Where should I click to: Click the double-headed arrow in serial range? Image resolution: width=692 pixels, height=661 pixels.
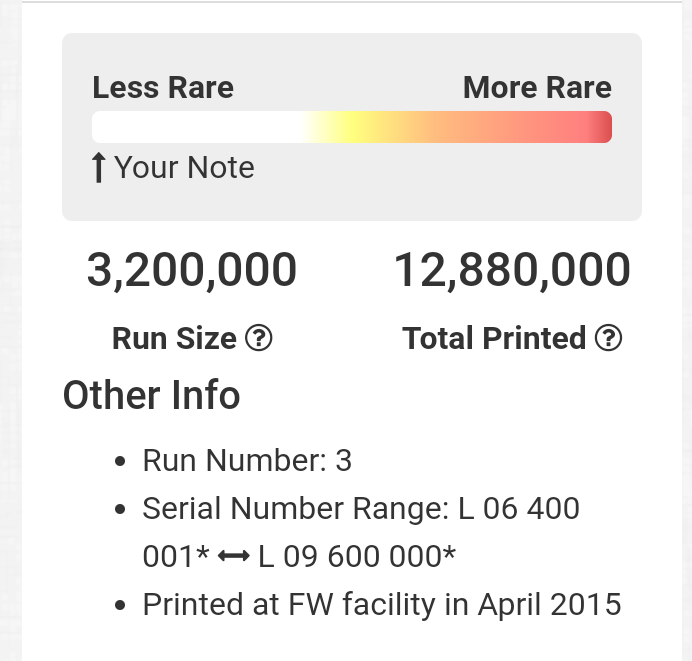point(233,557)
